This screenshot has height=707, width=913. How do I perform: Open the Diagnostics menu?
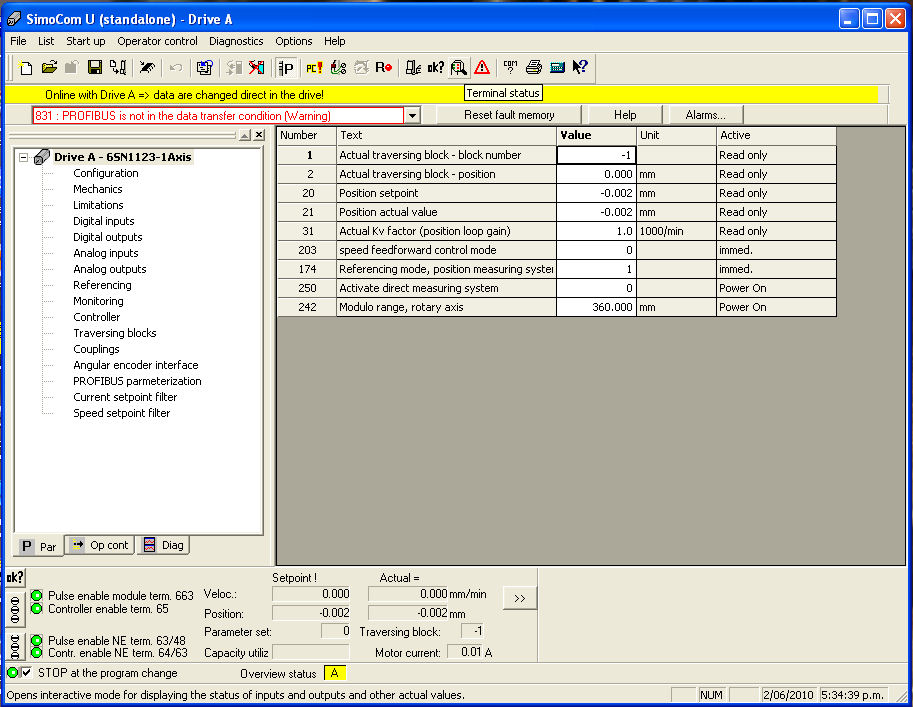[236, 41]
